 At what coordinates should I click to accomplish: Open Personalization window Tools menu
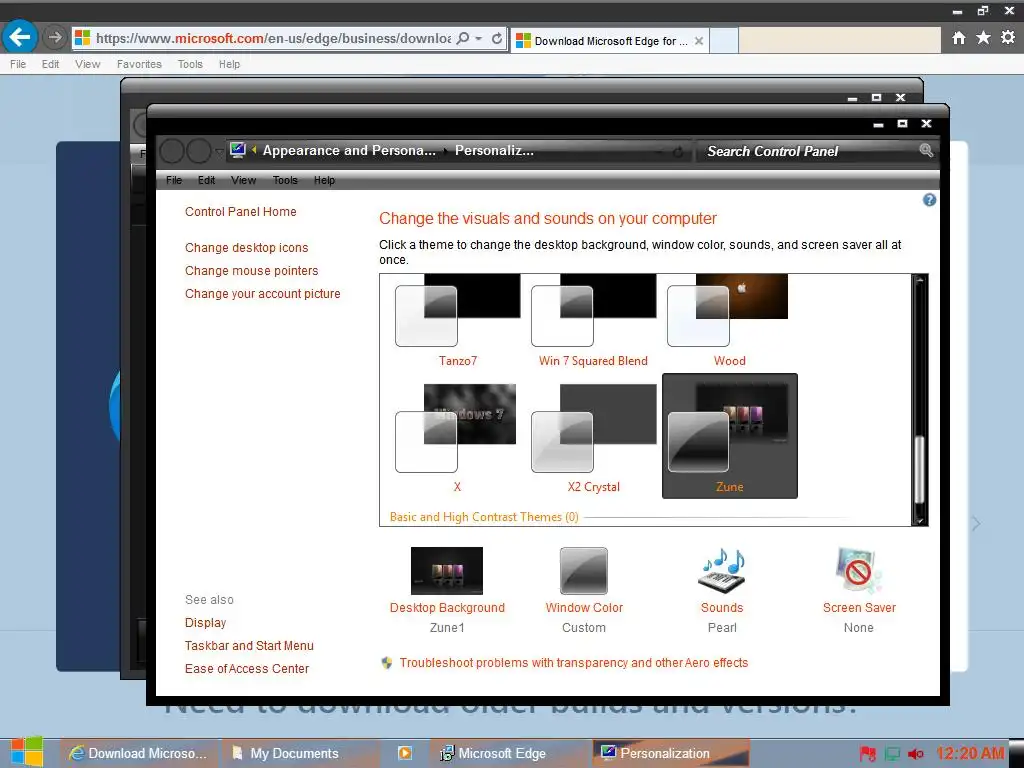285,180
